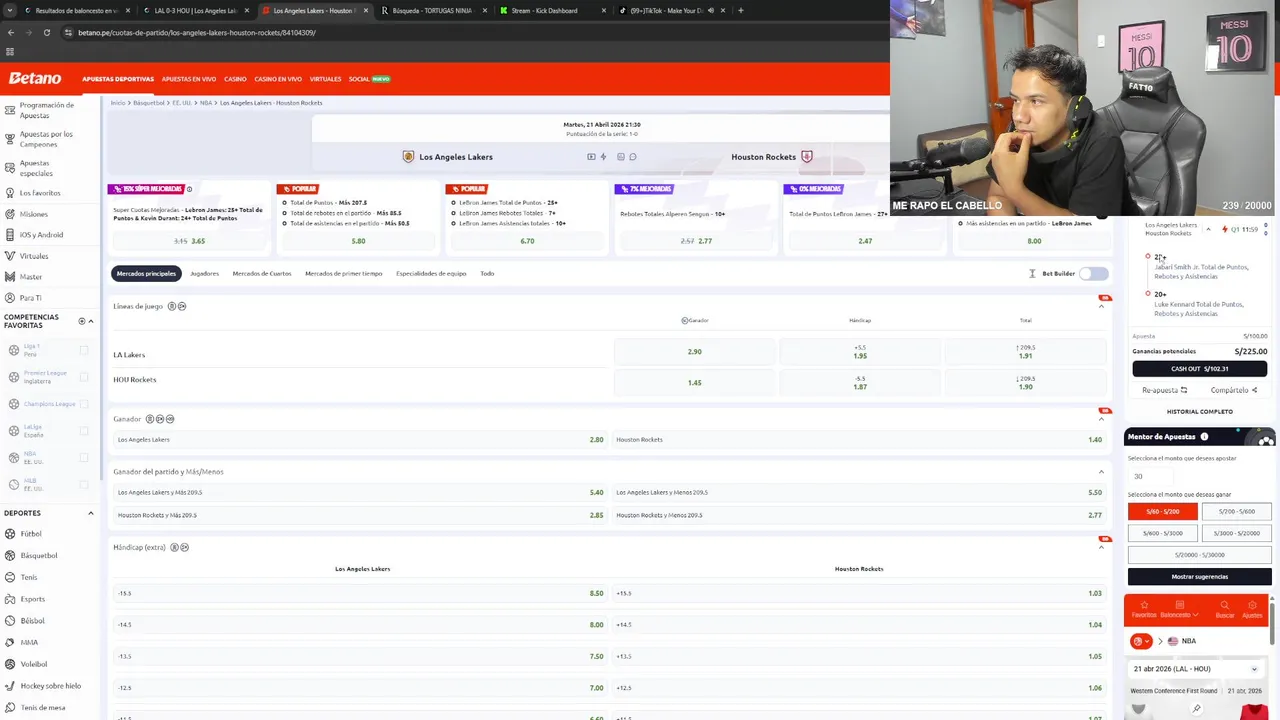Screen dimensions: 1280x720
Task: Collapse Ganador market section
Action: [x=1101, y=419]
